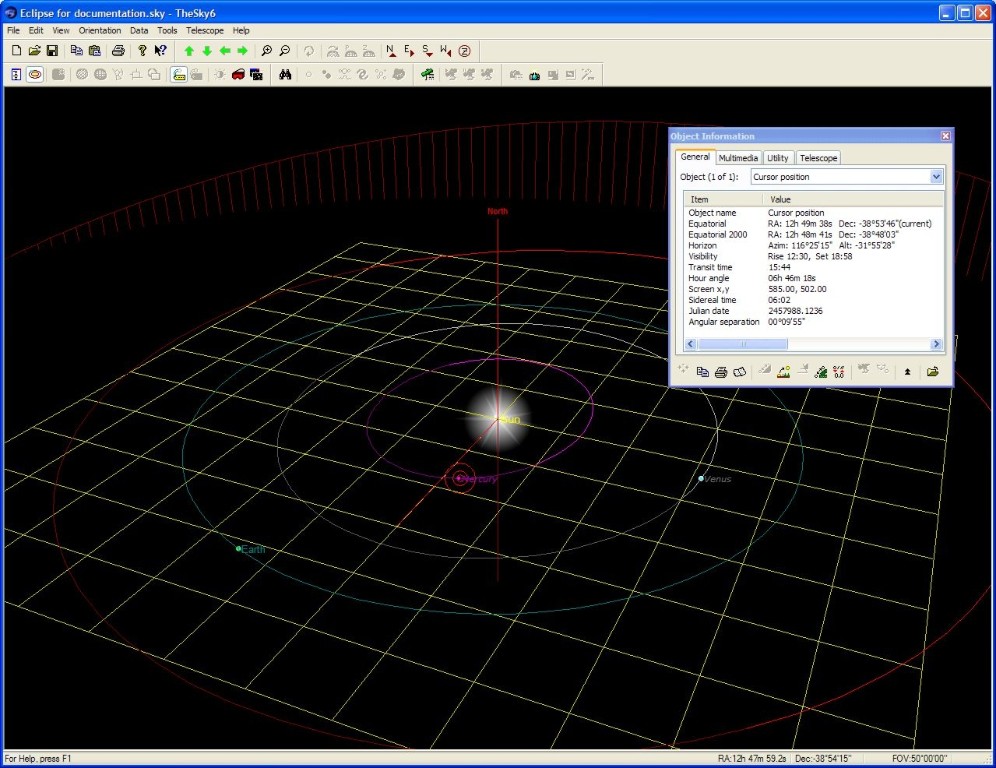This screenshot has height=768, width=996.
Task: Click the sun-over-horizon icon in dialog
Action: click(x=783, y=372)
